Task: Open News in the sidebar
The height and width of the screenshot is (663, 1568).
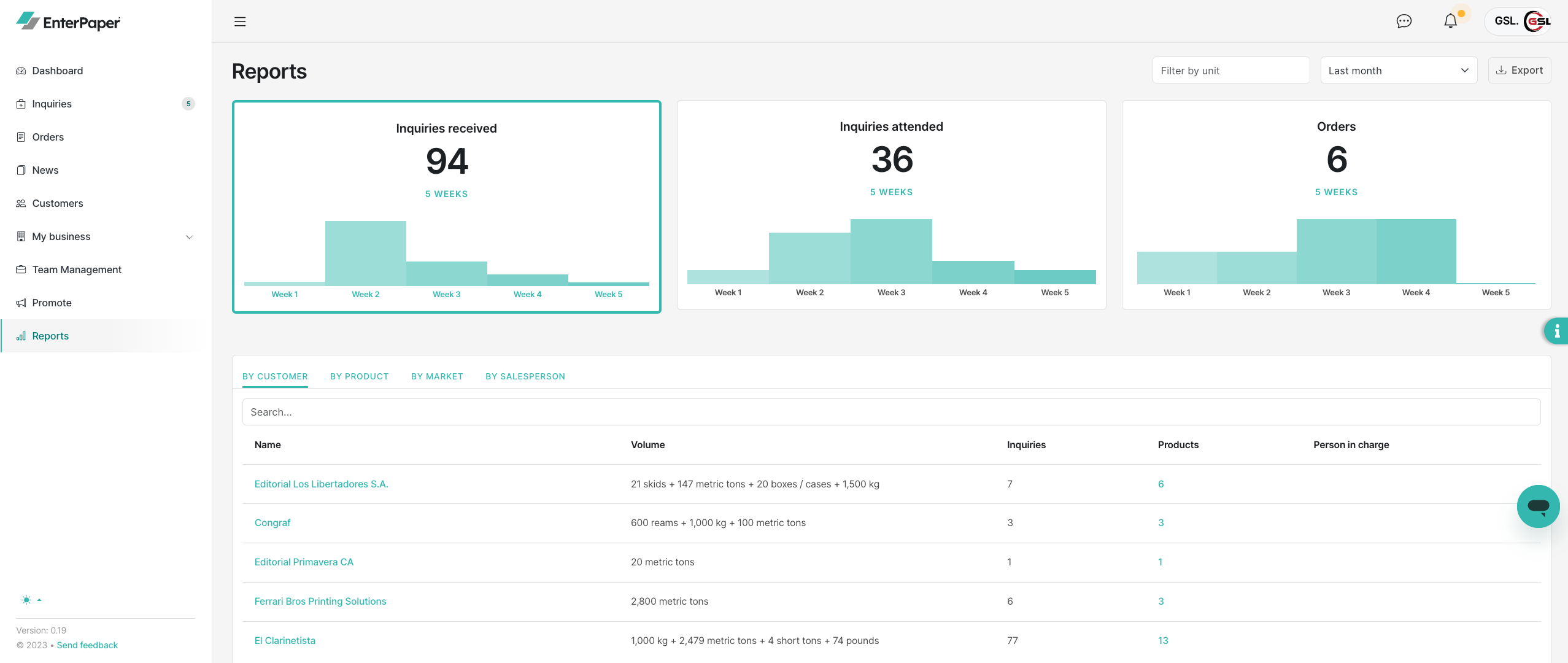Action: [x=45, y=170]
